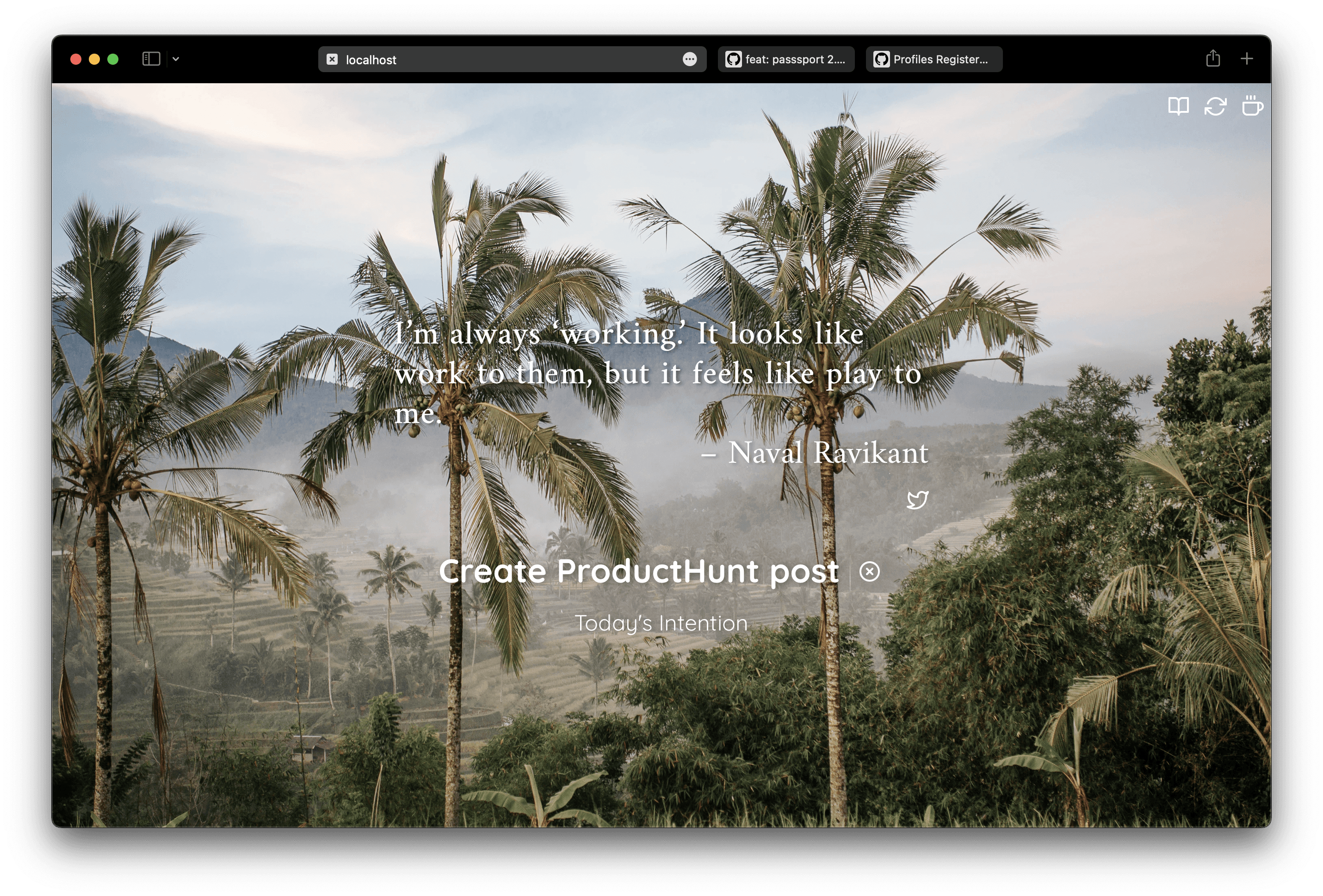Click the green fullscreen window button
The image size is (1323, 896).
click(x=113, y=59)
